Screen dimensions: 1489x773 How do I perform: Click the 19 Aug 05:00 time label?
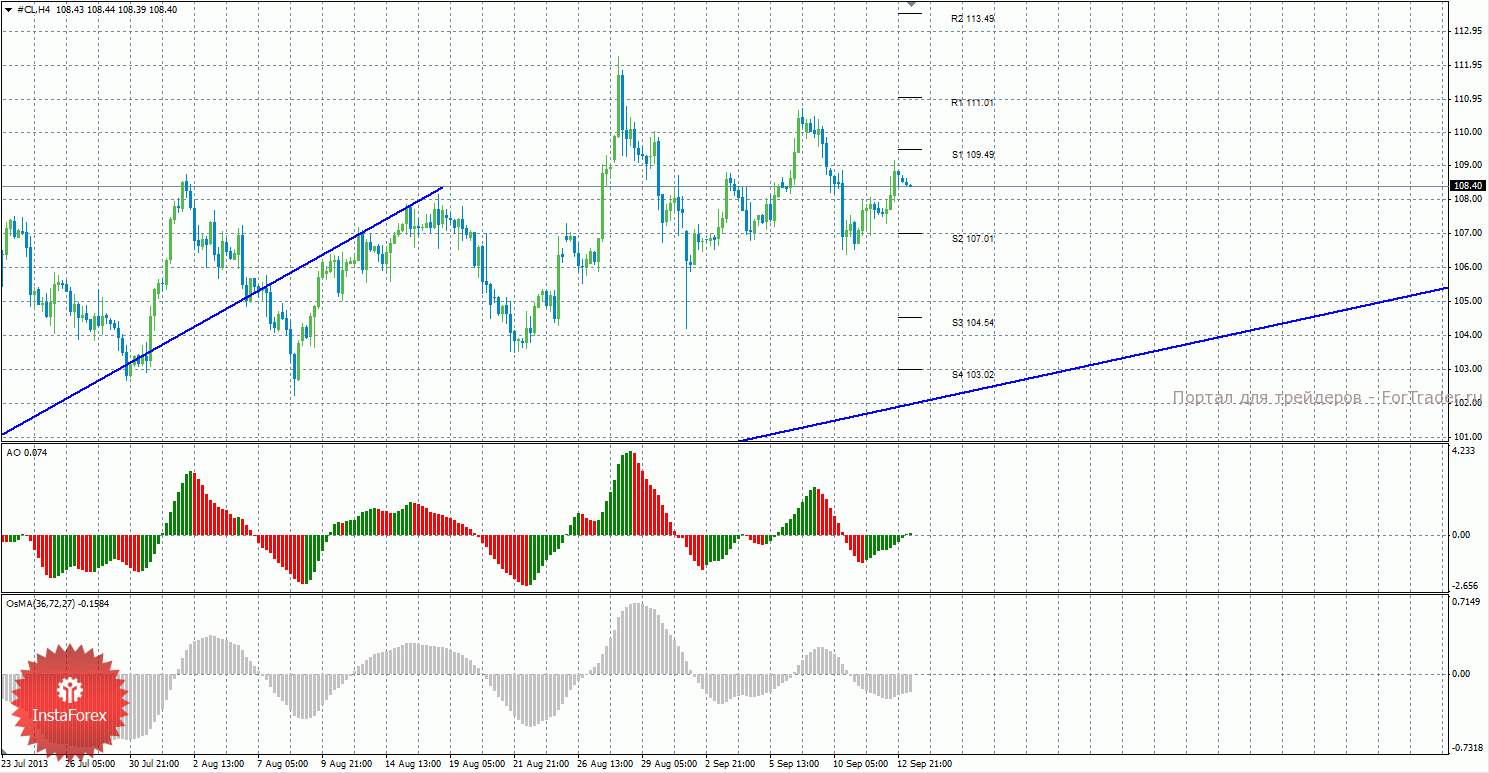point(477,765)
